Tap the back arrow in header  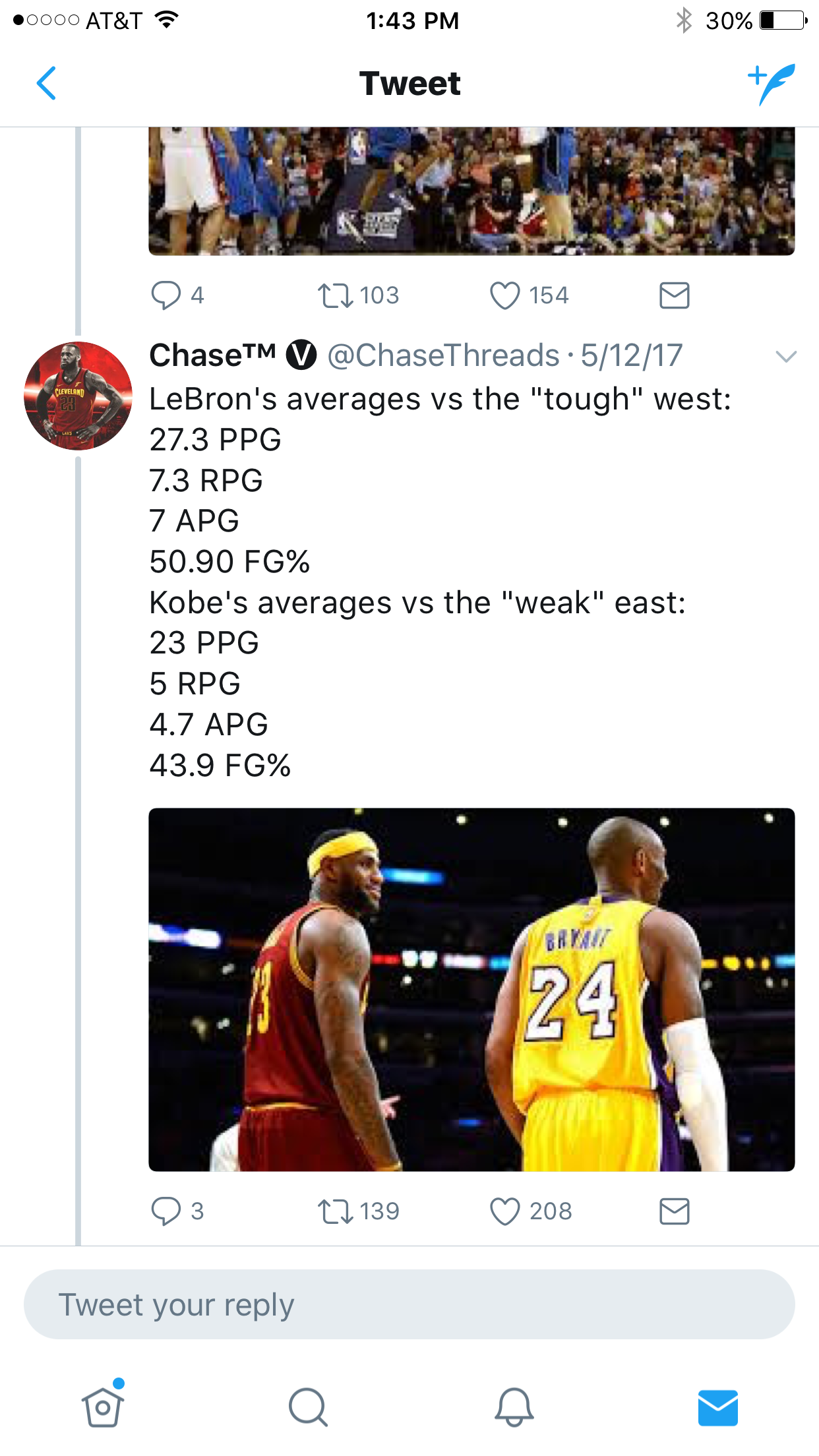46,83
